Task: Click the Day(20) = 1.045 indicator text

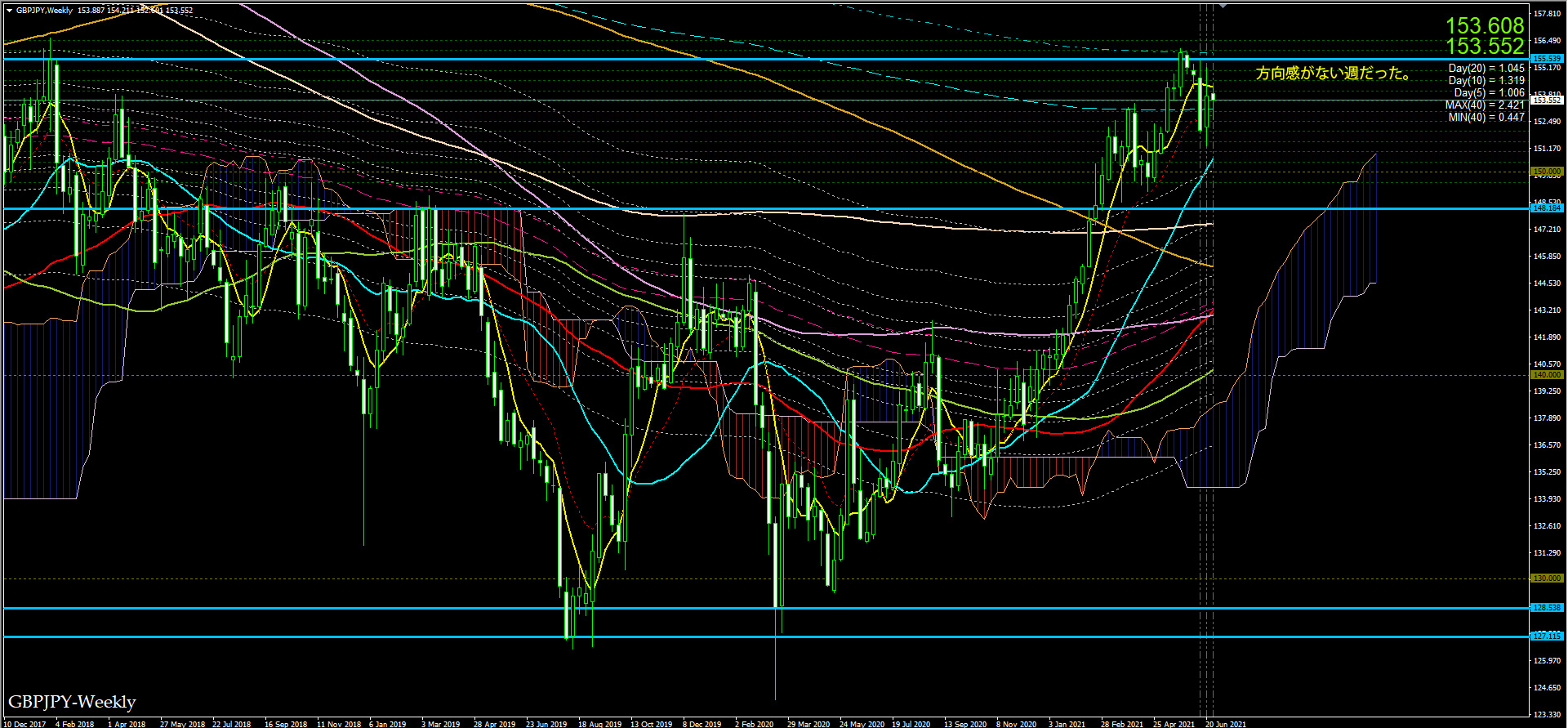Action: coord(1486,69)
